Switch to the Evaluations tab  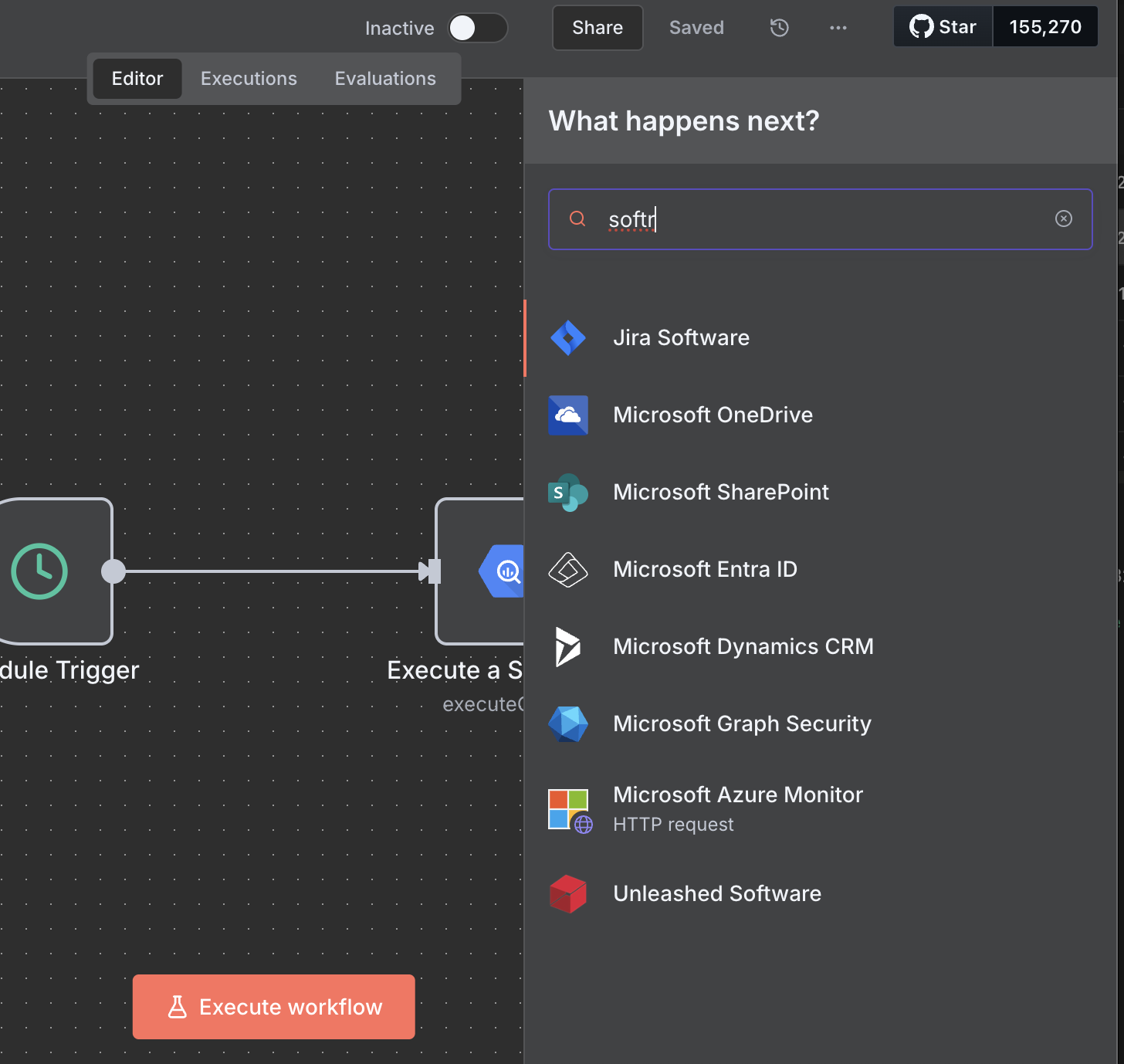[384, 79]
